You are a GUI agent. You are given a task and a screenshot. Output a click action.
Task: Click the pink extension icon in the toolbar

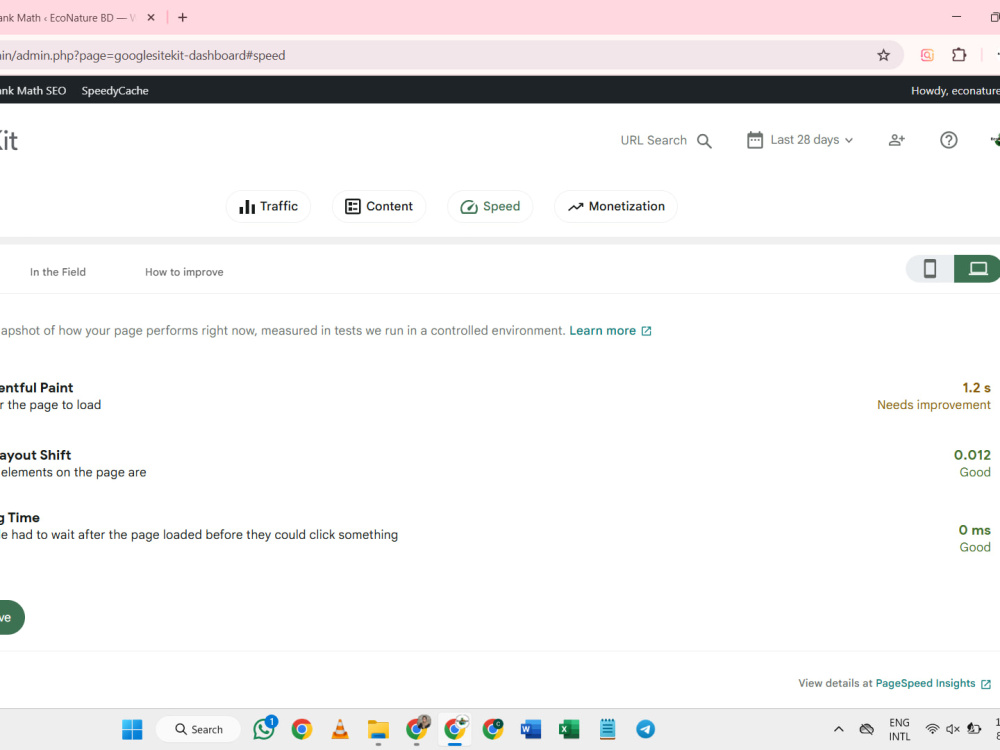927,55
